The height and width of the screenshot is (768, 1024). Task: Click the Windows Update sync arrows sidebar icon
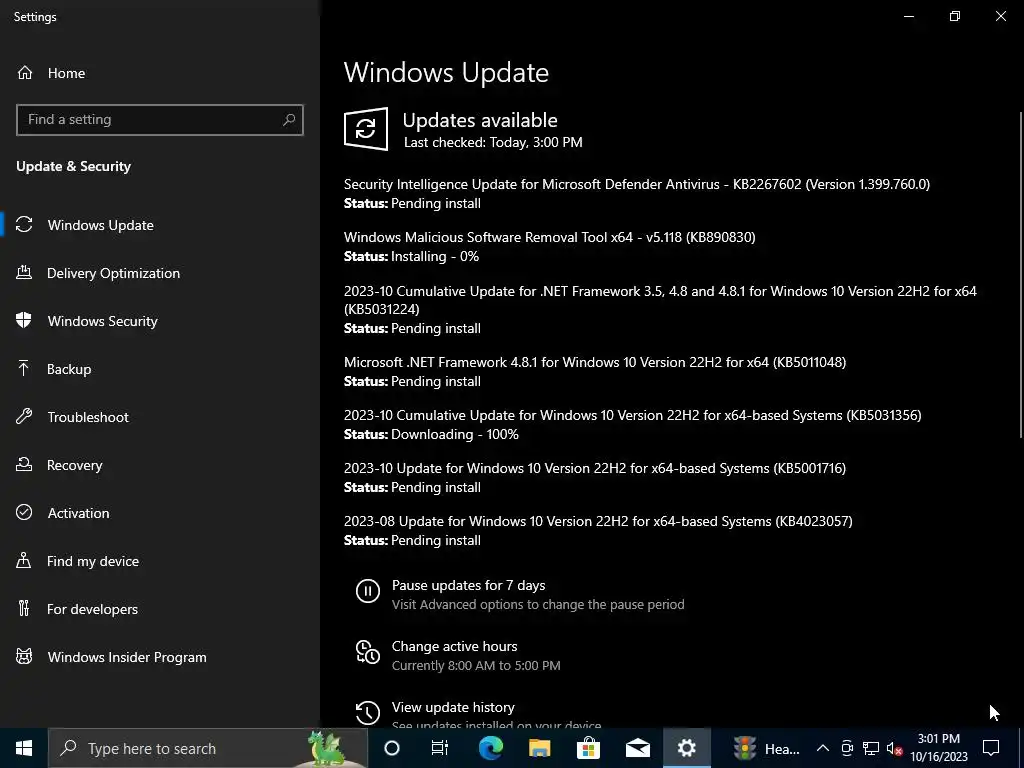pyautogui.click(x=24, y=225)
